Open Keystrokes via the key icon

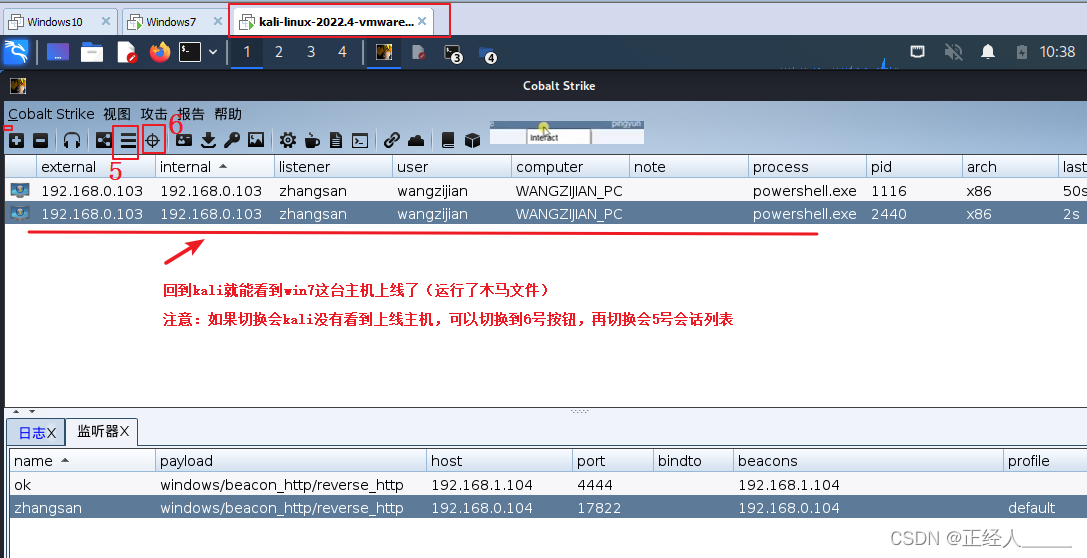(x=232, y=141)
